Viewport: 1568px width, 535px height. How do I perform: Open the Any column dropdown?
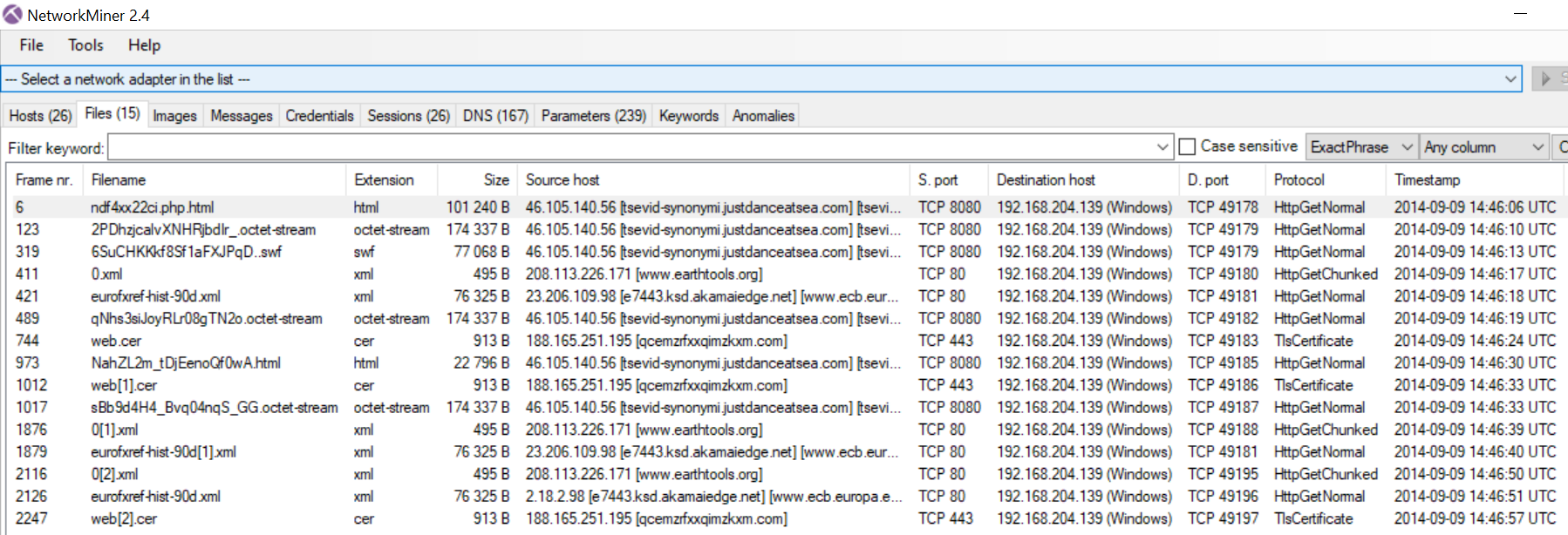(1537, 147)
